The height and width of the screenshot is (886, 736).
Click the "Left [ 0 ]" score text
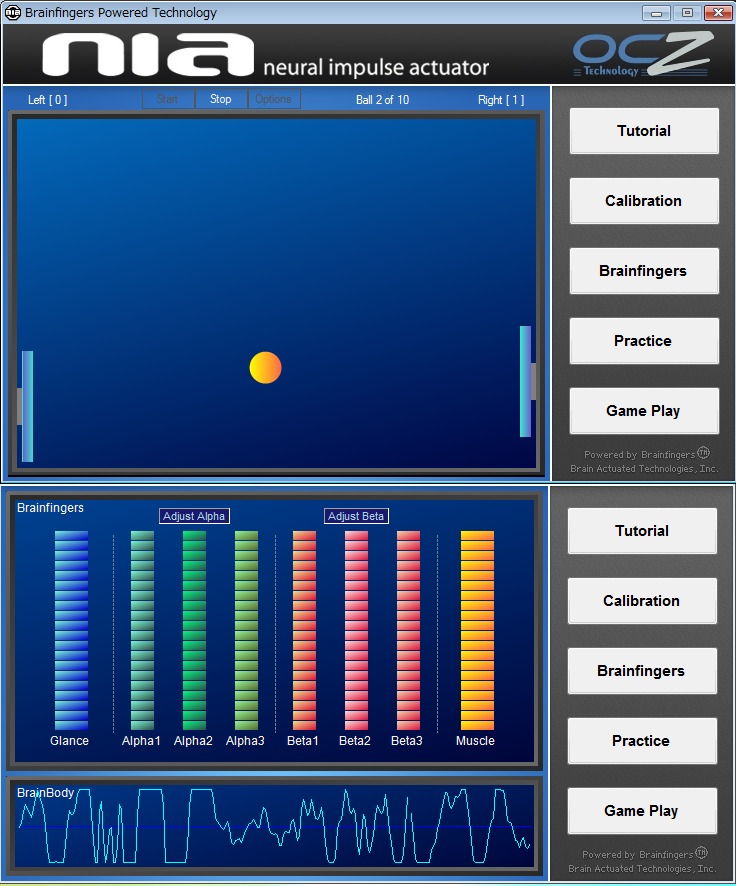47,100
